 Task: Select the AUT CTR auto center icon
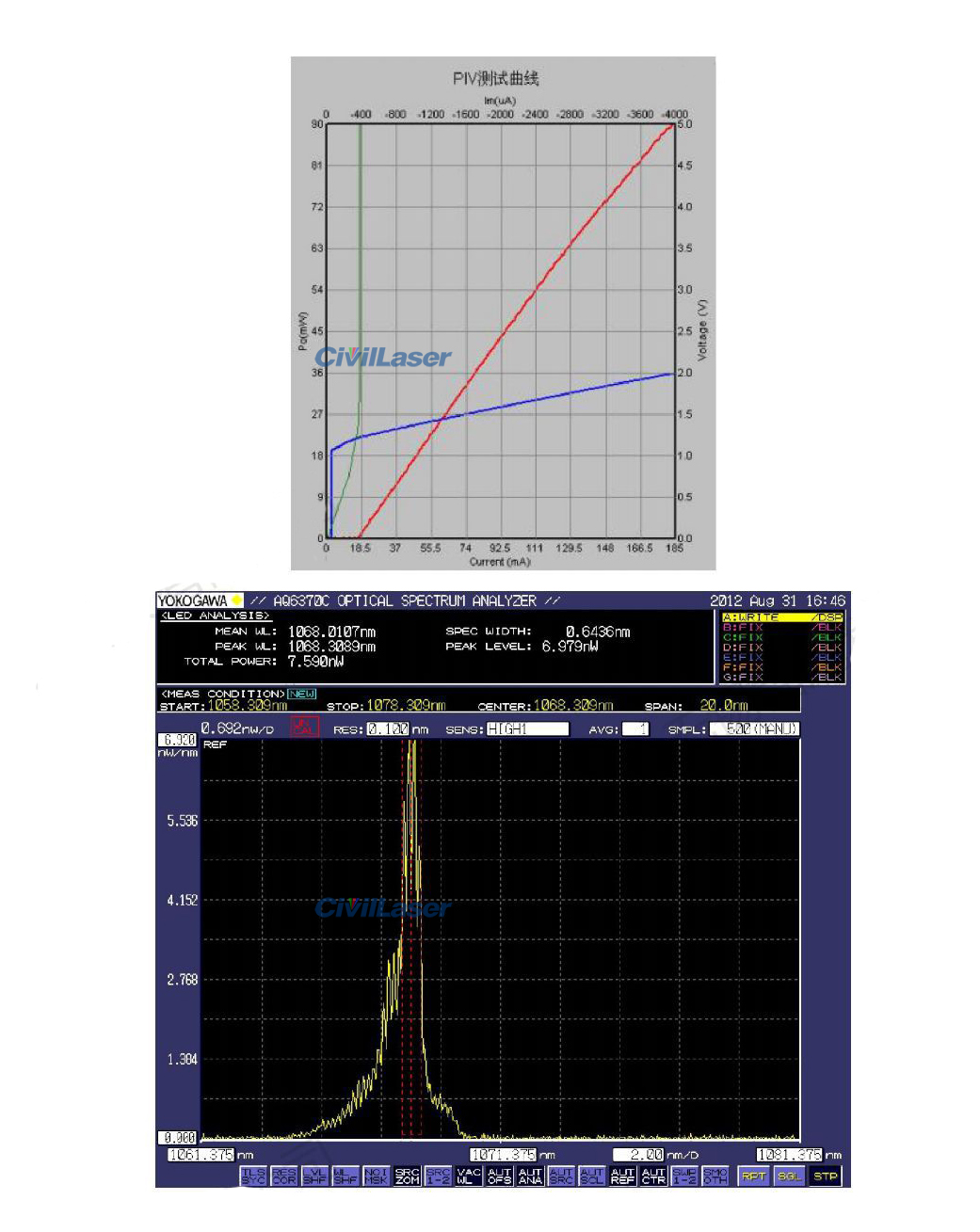coord(653,1176)
